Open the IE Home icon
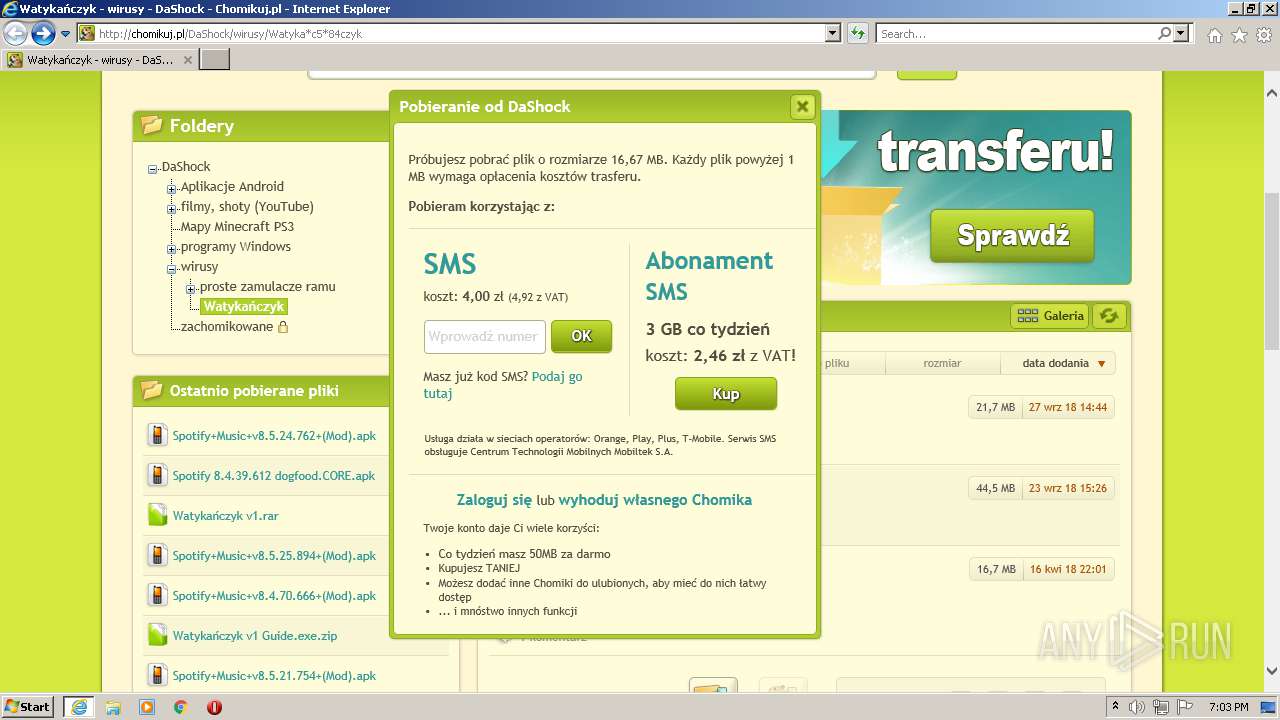 tap(1214, 35)
